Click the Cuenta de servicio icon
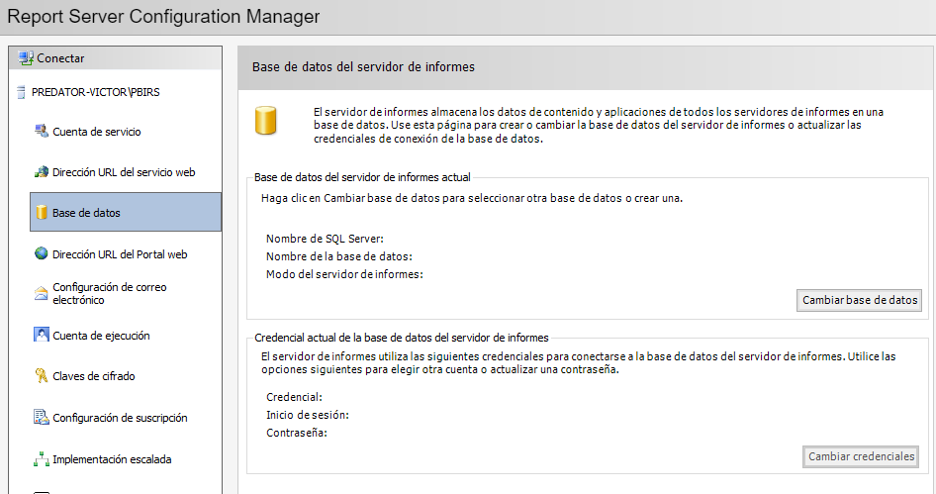Viewport: 936px width, 494px height. (x=41, y=131)
